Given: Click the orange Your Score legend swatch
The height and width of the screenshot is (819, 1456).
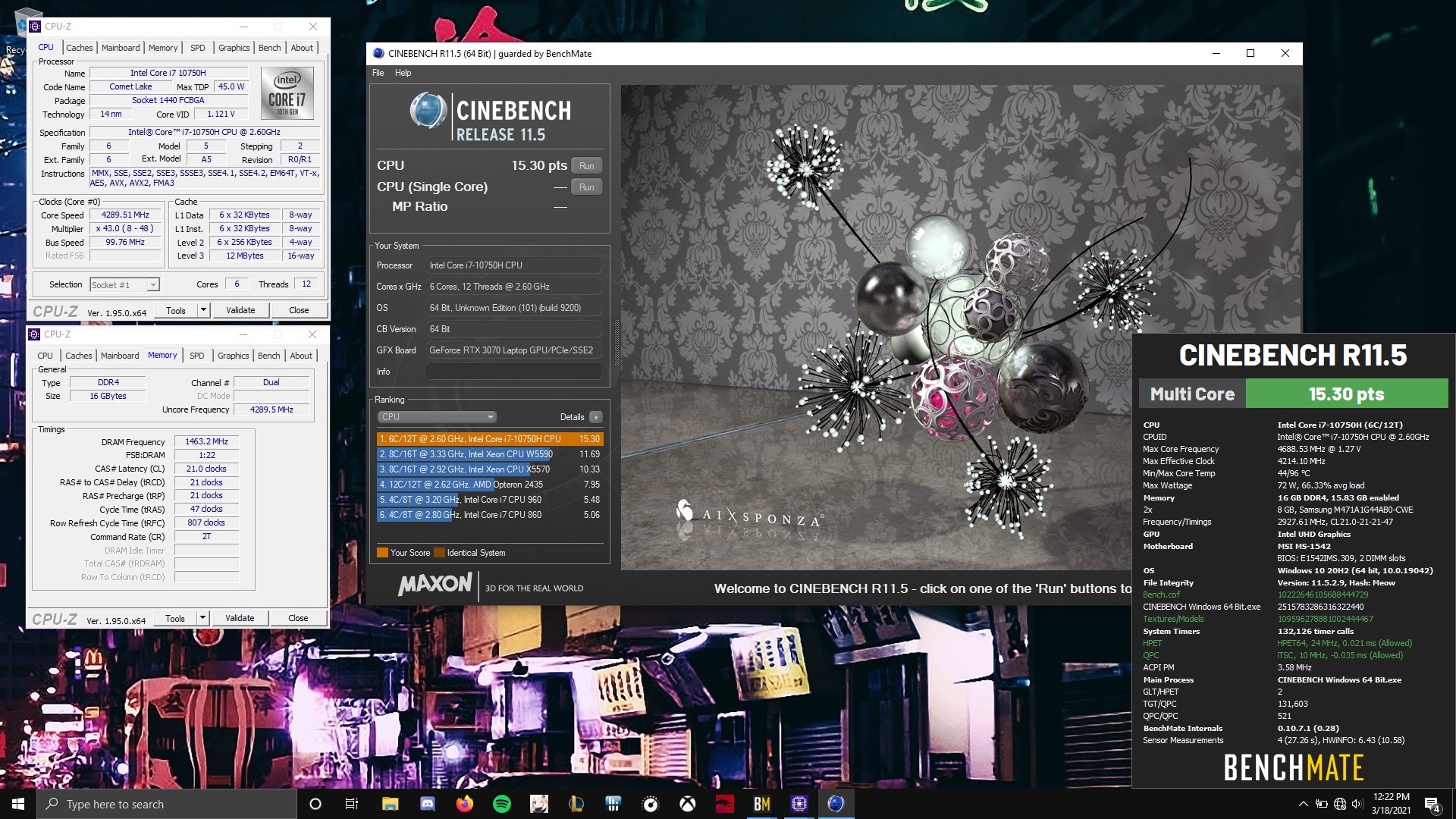Looking at the screenshot, I should pyautogui.click(x=382, y=553).
